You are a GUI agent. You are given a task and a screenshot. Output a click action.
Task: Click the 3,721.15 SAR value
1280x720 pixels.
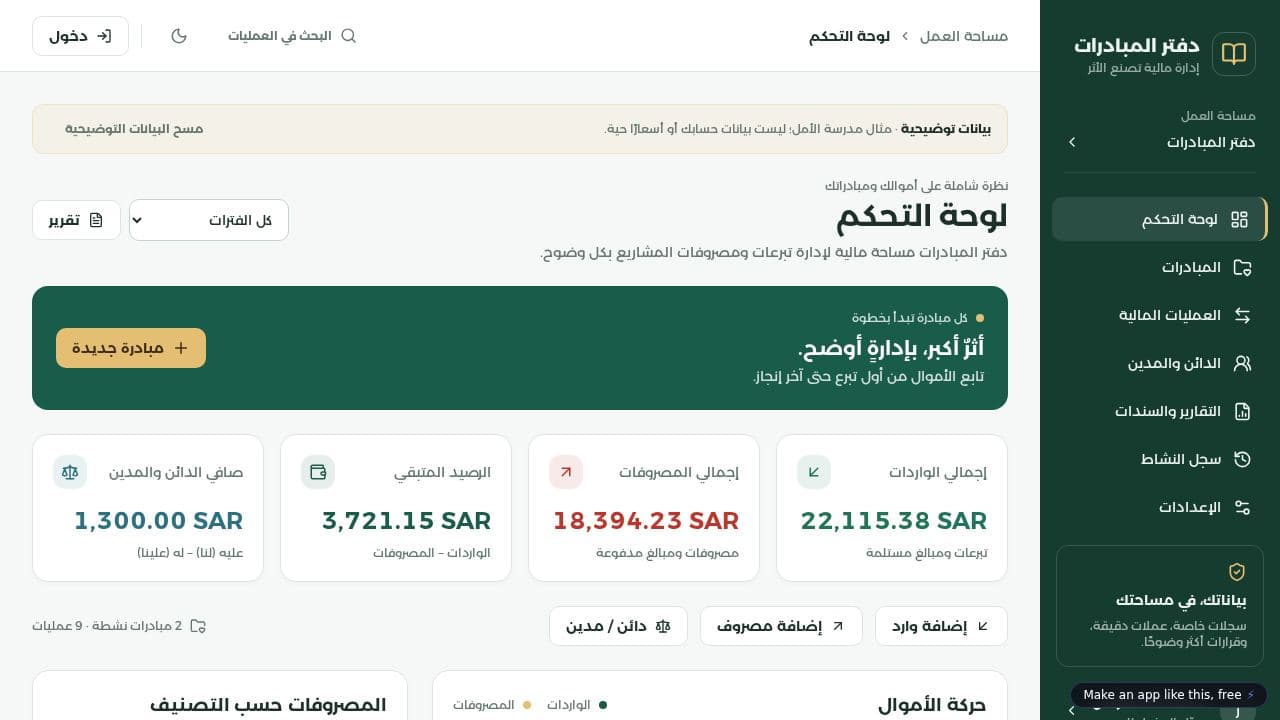[x=406, y=521]
